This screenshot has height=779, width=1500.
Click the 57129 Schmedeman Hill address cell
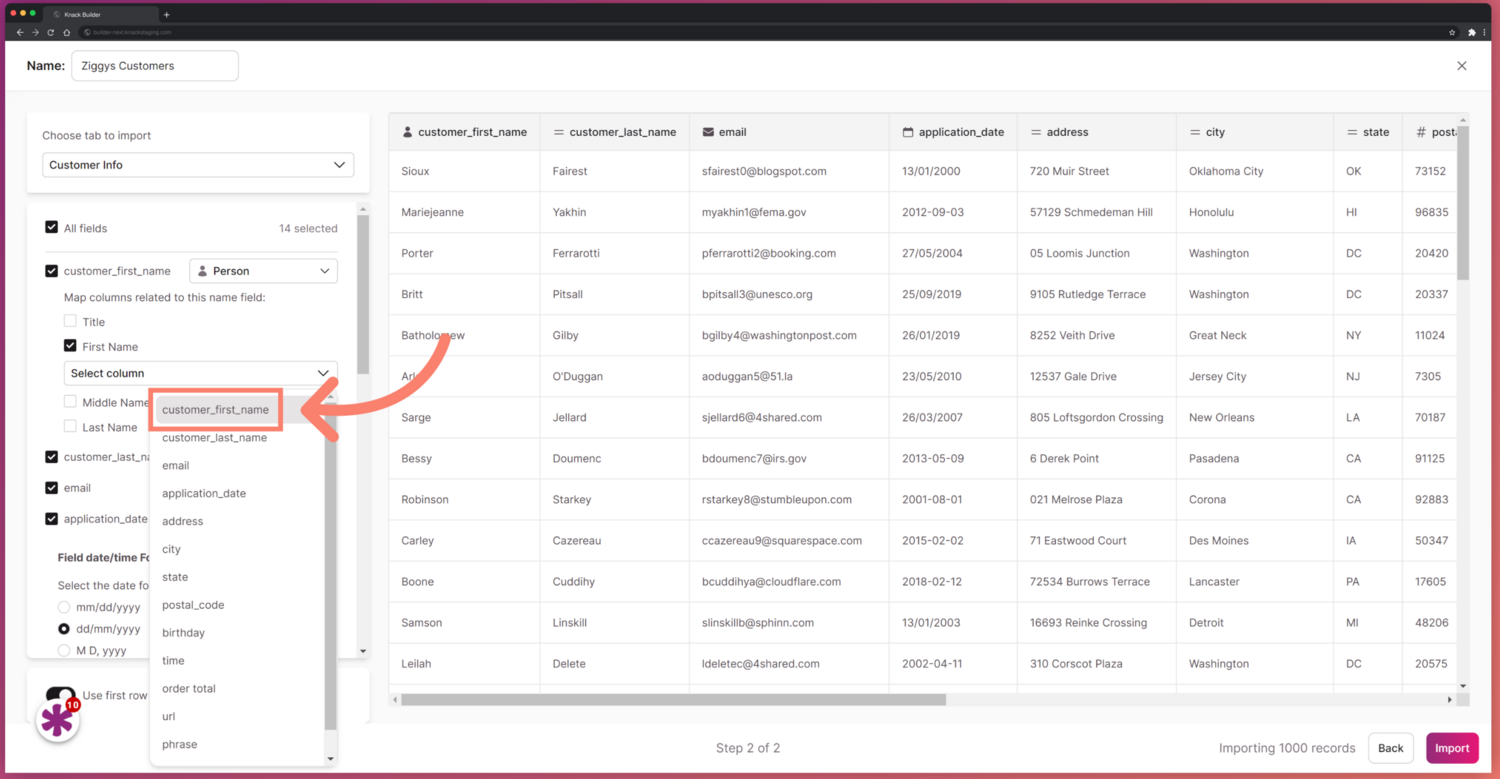(x=1097, y=212)
